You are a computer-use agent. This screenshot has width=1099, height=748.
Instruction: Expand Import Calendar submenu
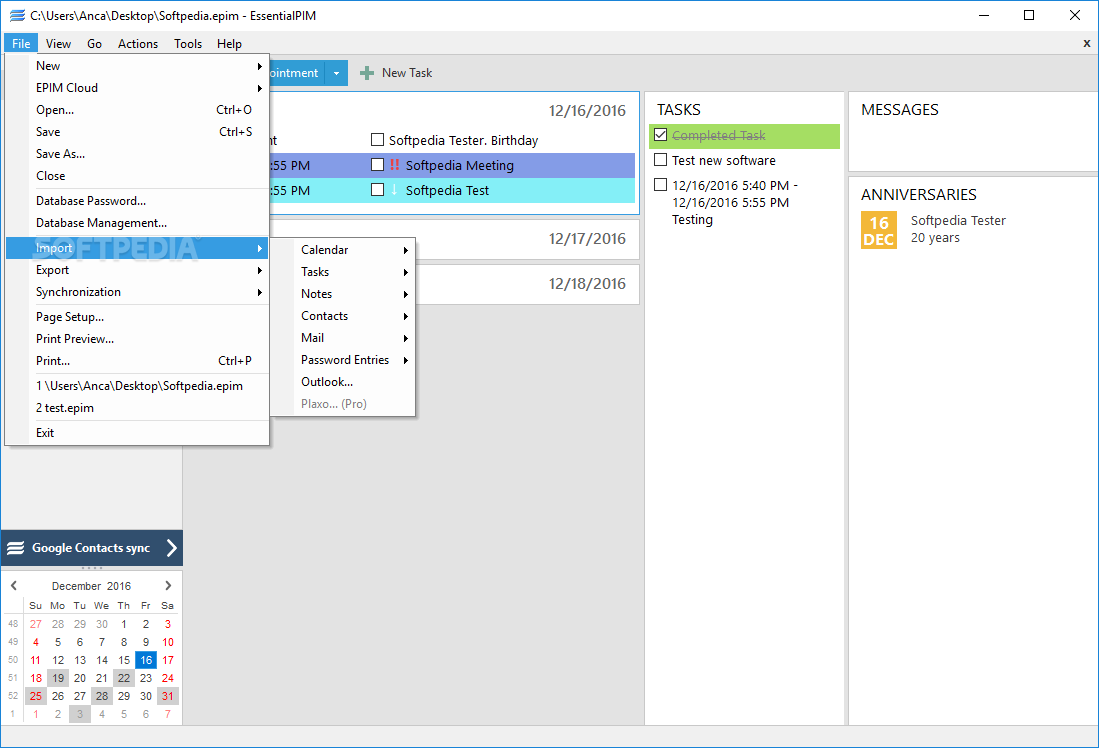tap(343, 250)
